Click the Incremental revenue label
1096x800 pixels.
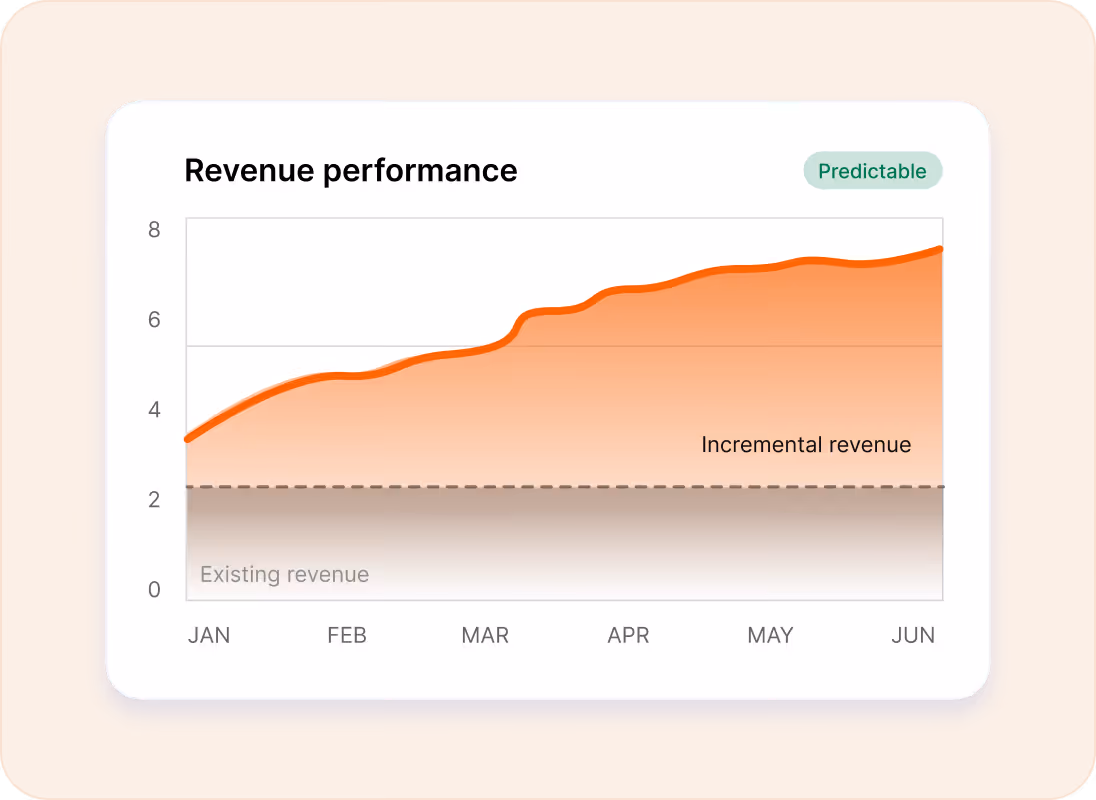[806, 444]
